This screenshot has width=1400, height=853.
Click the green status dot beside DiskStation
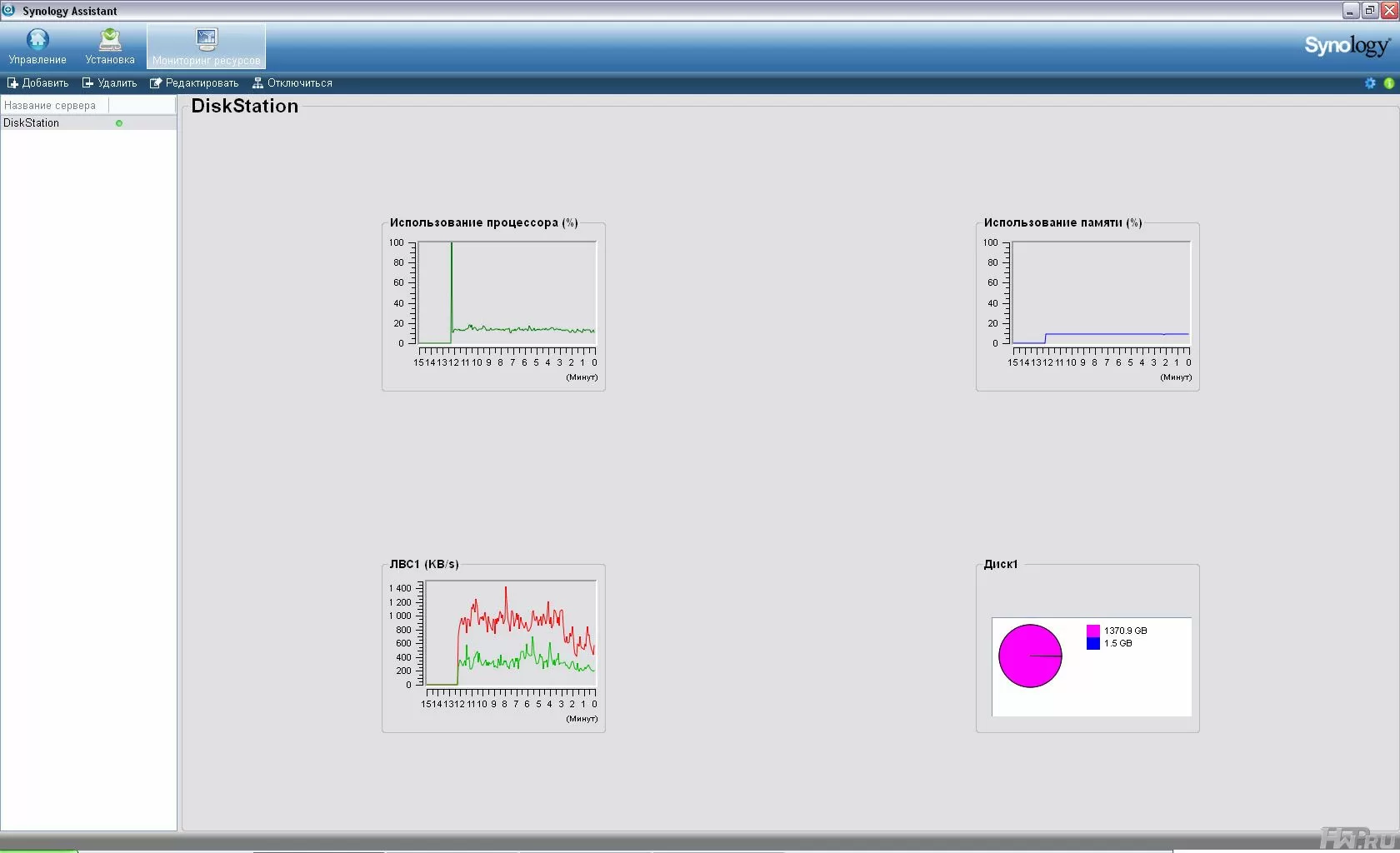click(119, 123)
